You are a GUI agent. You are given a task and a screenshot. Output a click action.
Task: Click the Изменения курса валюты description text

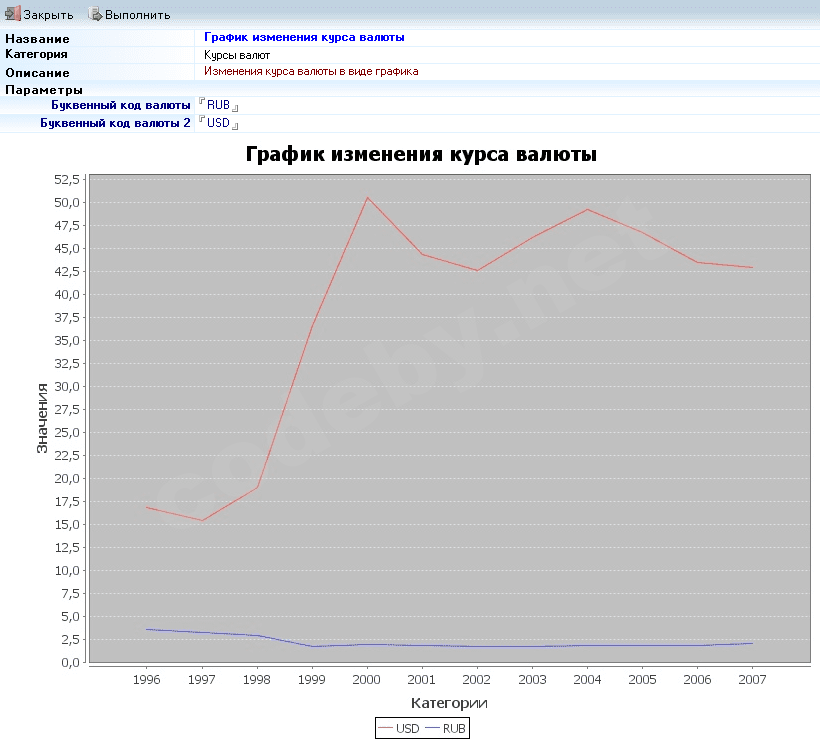[x=311, y=72]
